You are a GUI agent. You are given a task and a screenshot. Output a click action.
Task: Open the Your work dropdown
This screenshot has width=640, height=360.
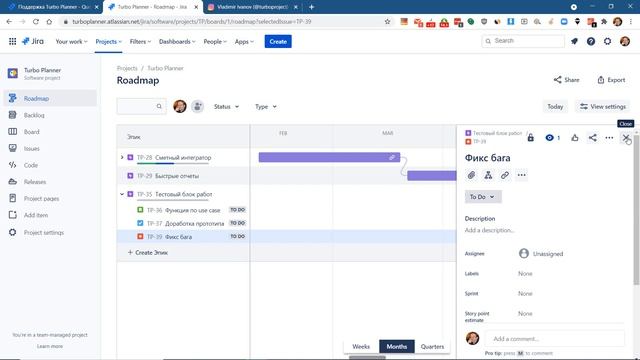click(x=71, y=42)
